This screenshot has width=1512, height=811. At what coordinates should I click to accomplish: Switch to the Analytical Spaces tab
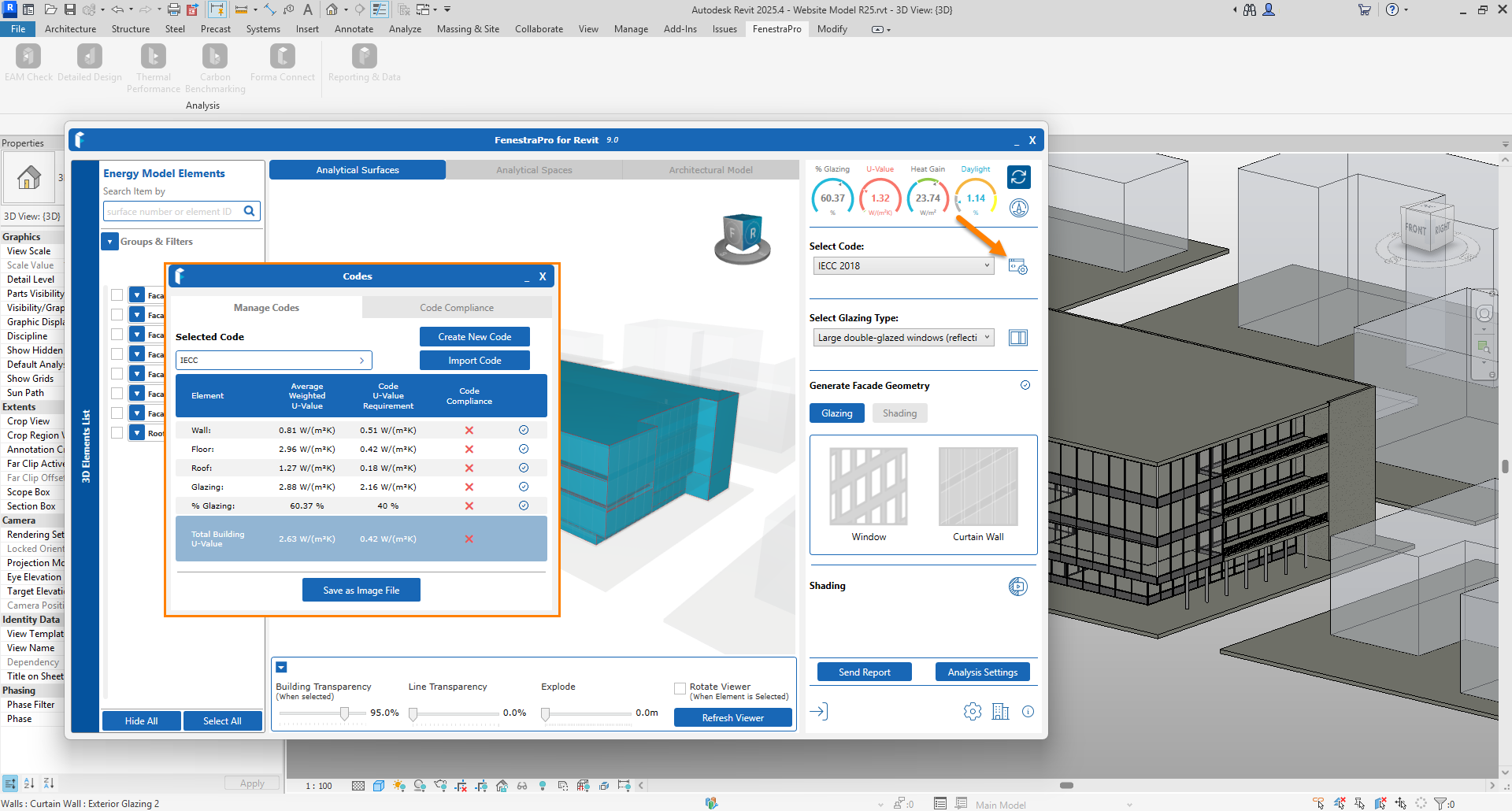534,170
